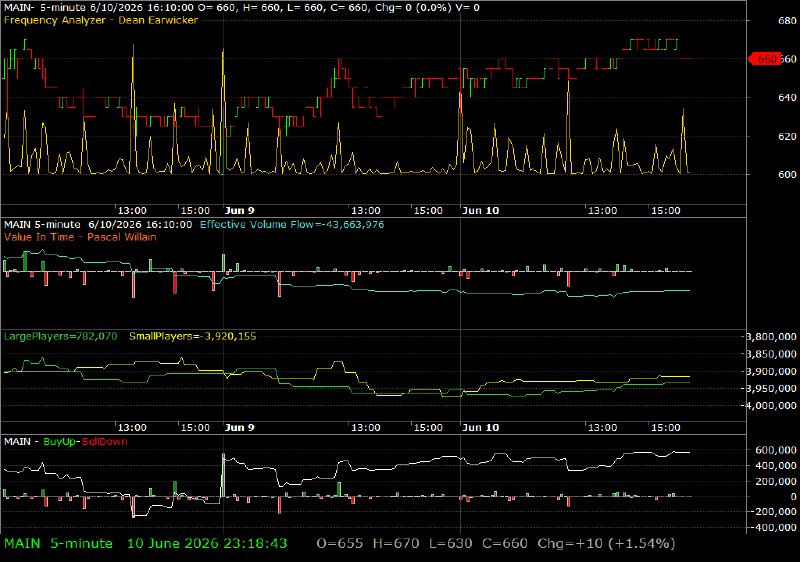The height and width of the screenshot is (562, 800).
Task: Click the 640 price axis label
Action: pyautogui.click(x=787, y=97)
